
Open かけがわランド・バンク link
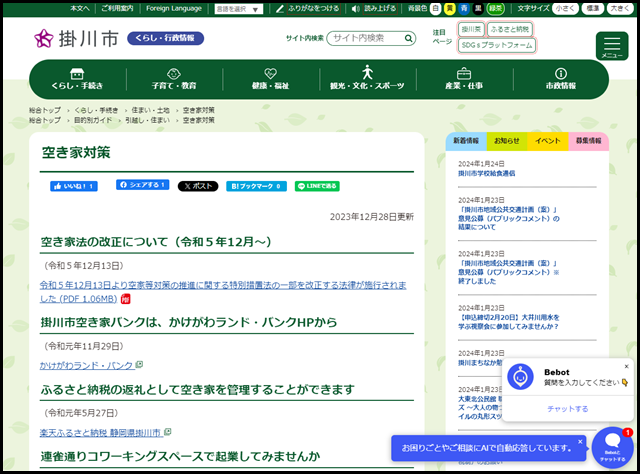pos(87,365)
